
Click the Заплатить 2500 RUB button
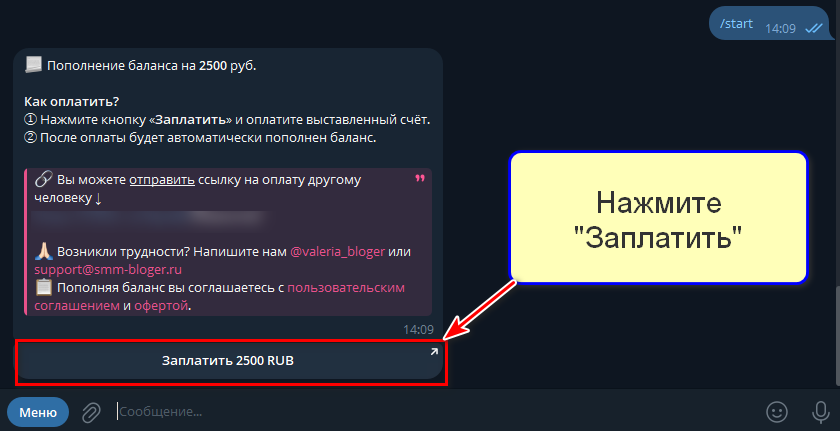228,361
